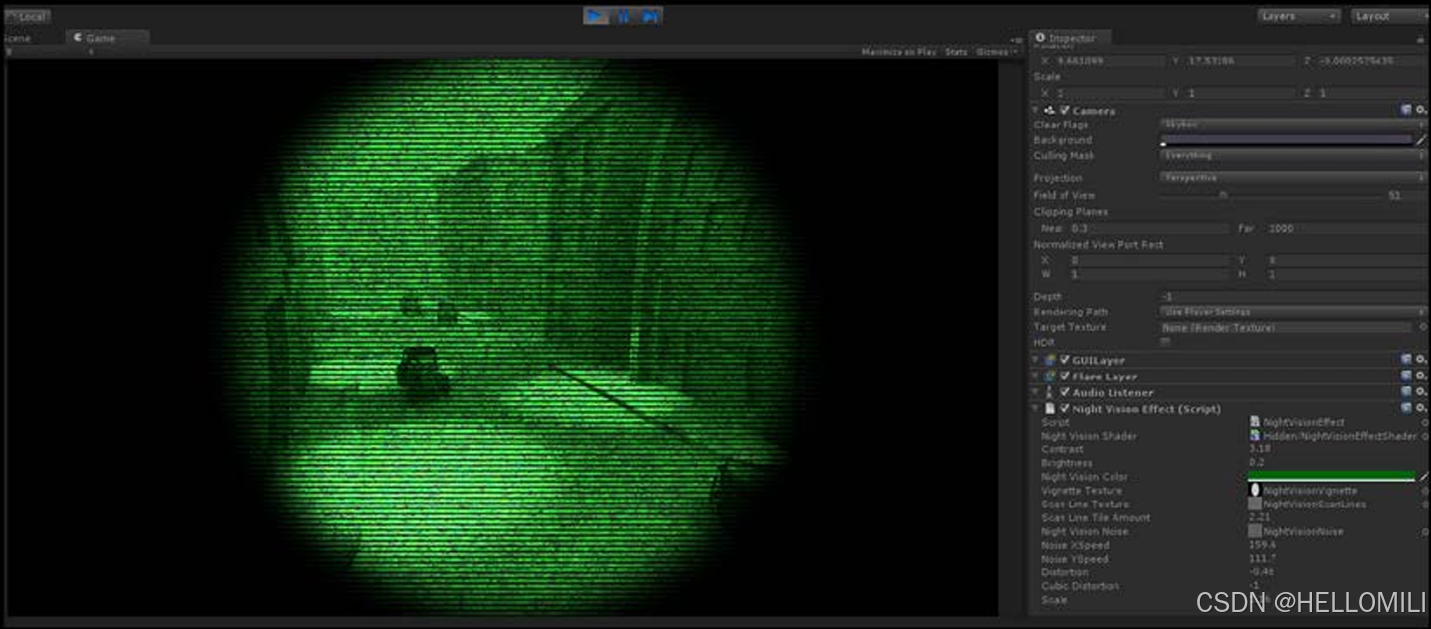This screenshot has width=1431, height=629.
Task: Click the Hidden/NightVisionEffectShader field
Action: 1333,436
